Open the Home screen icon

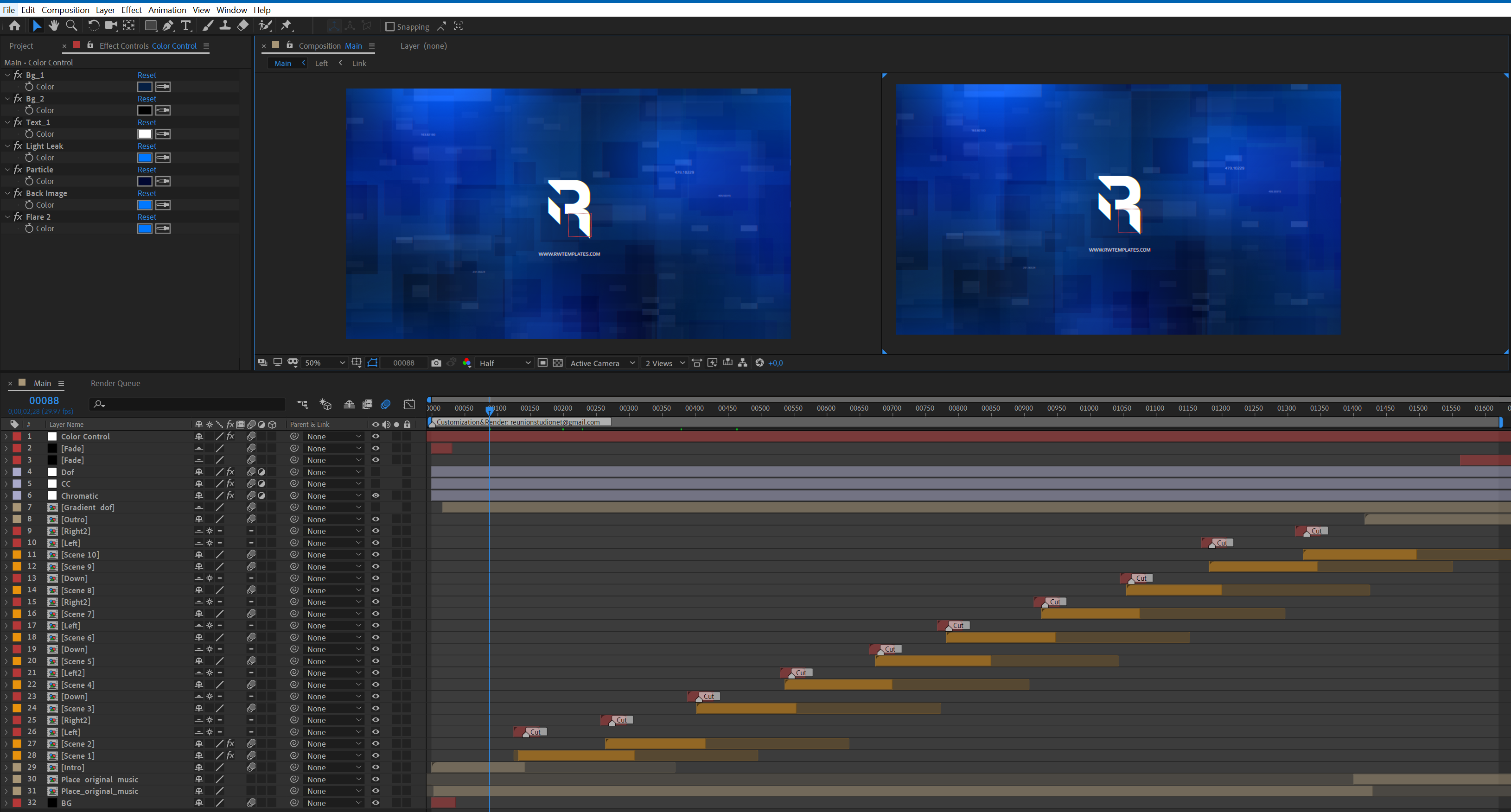pyautogui.click(x=15, y=25)
